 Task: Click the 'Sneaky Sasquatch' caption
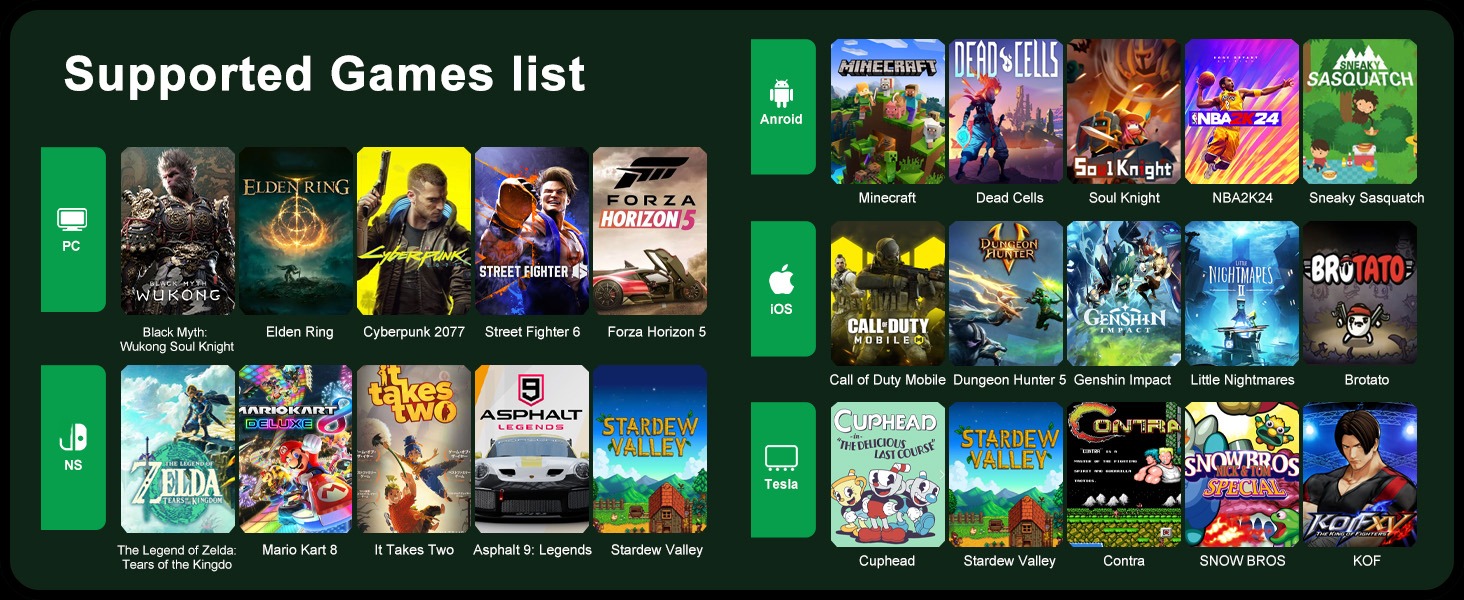pyautogui.click(x=1367, y=198)
